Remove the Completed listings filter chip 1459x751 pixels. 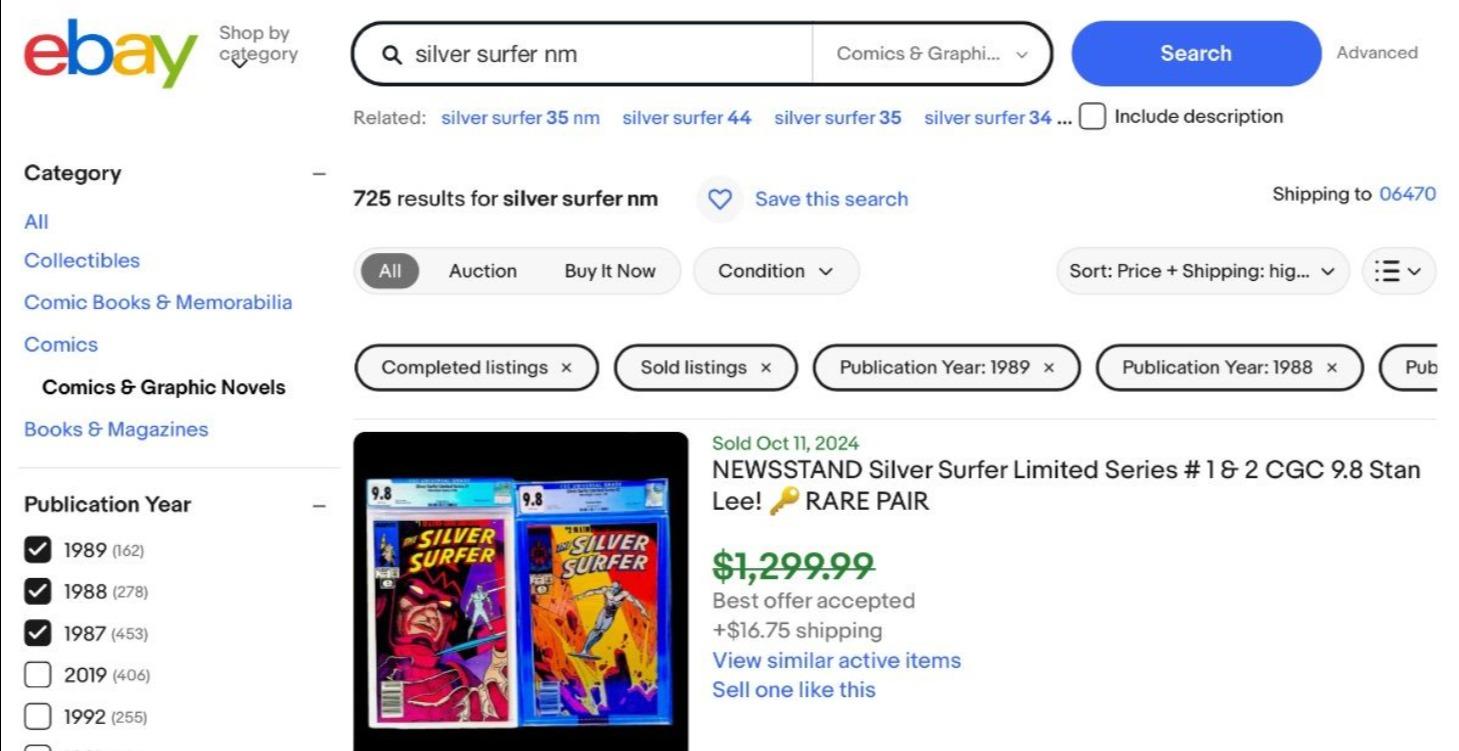[566, 367]
